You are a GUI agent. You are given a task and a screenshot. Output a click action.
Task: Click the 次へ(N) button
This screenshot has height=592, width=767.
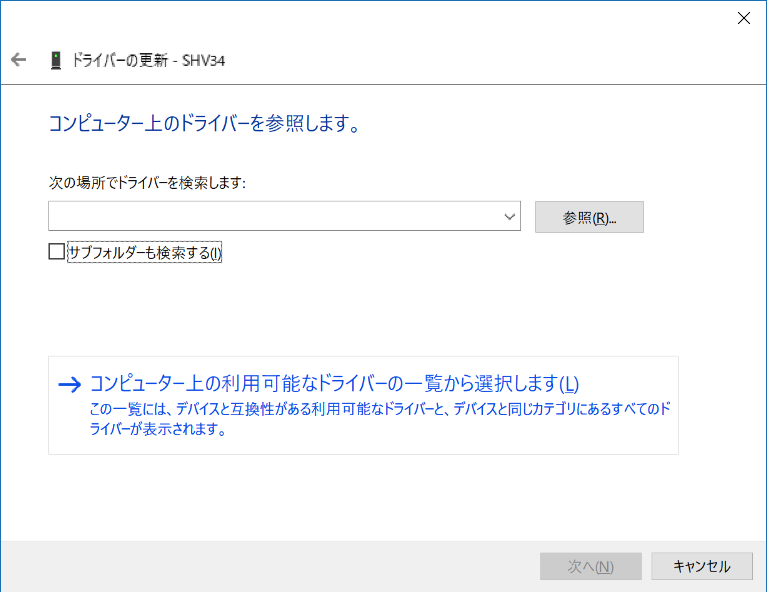(x=590, y=566)
